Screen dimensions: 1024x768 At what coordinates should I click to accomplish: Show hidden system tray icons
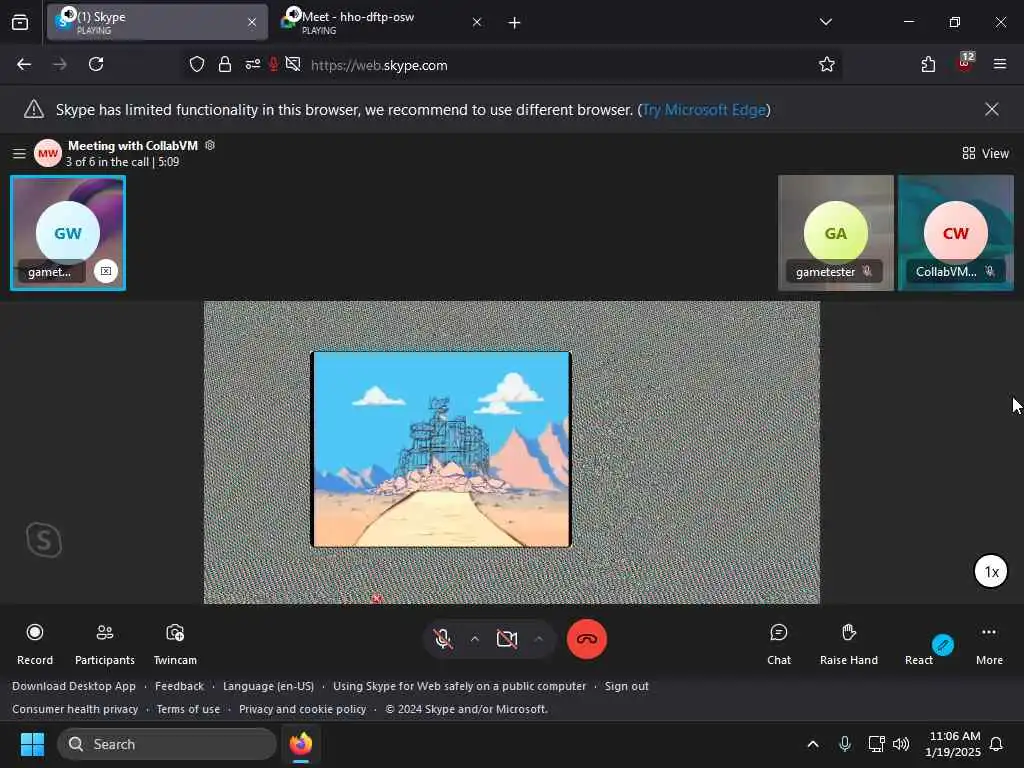812,744
